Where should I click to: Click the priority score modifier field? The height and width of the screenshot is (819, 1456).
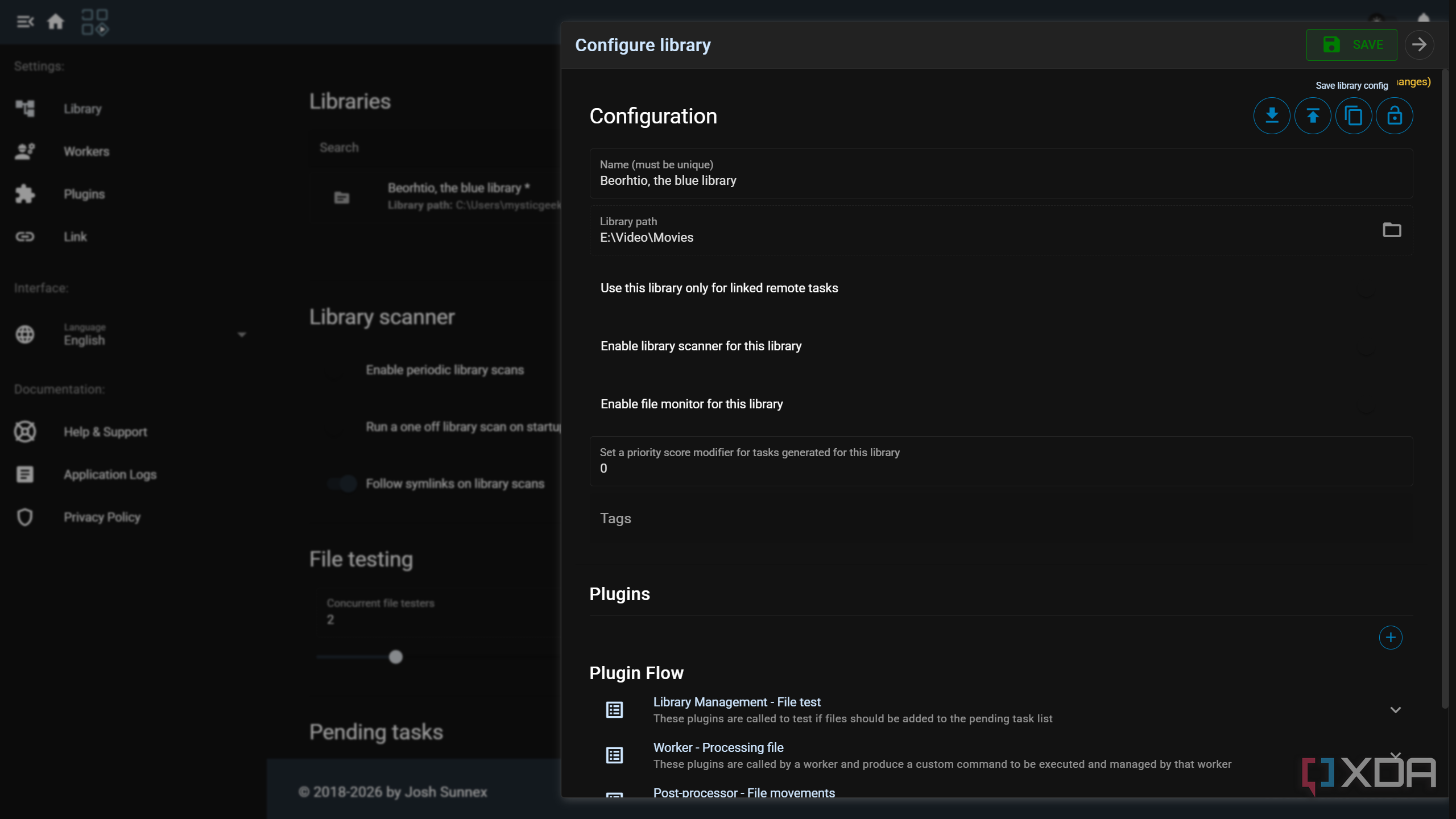pos(1001,461)
